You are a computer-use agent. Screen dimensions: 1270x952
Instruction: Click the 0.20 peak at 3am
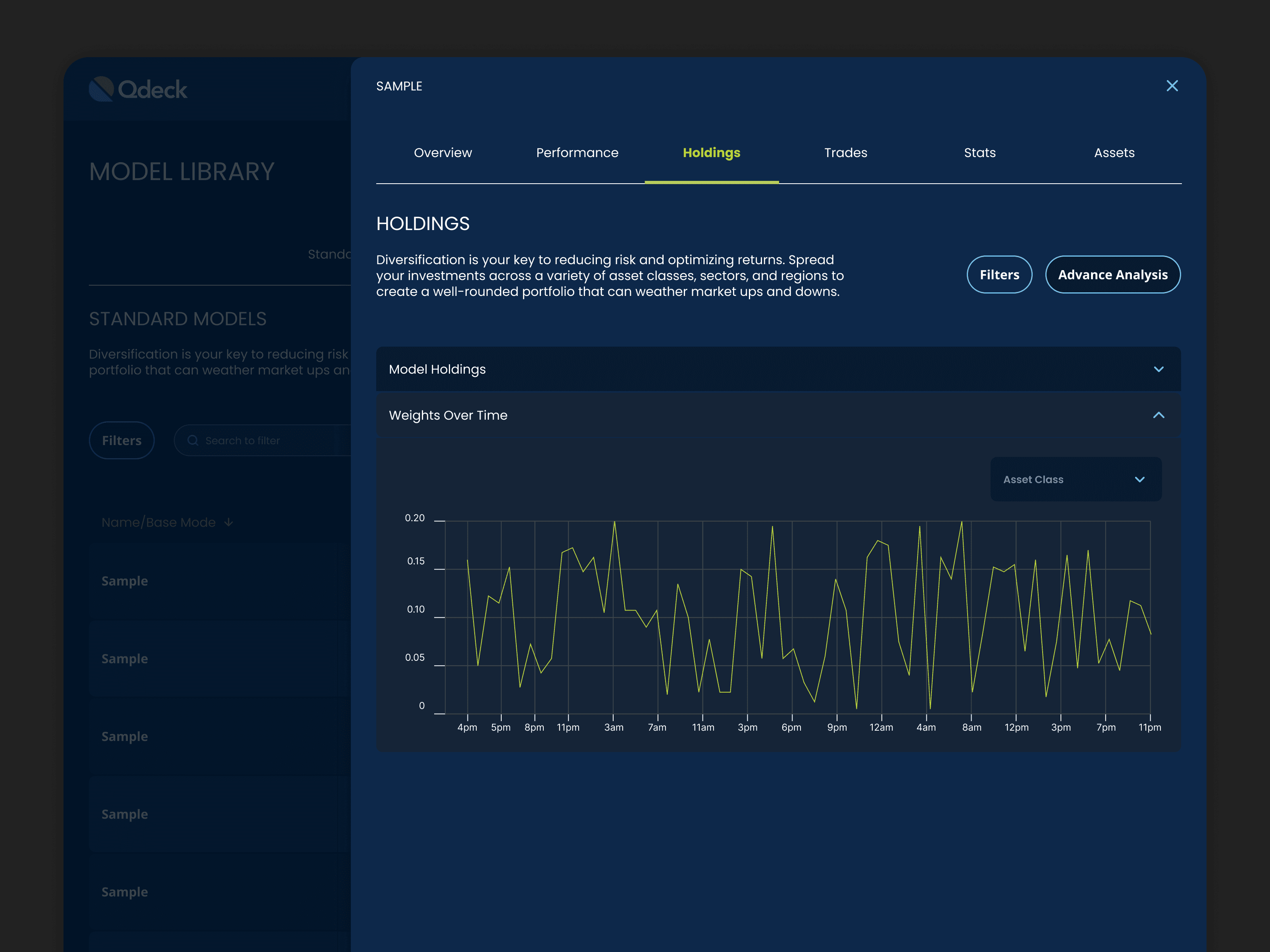(x=614, y=522)
